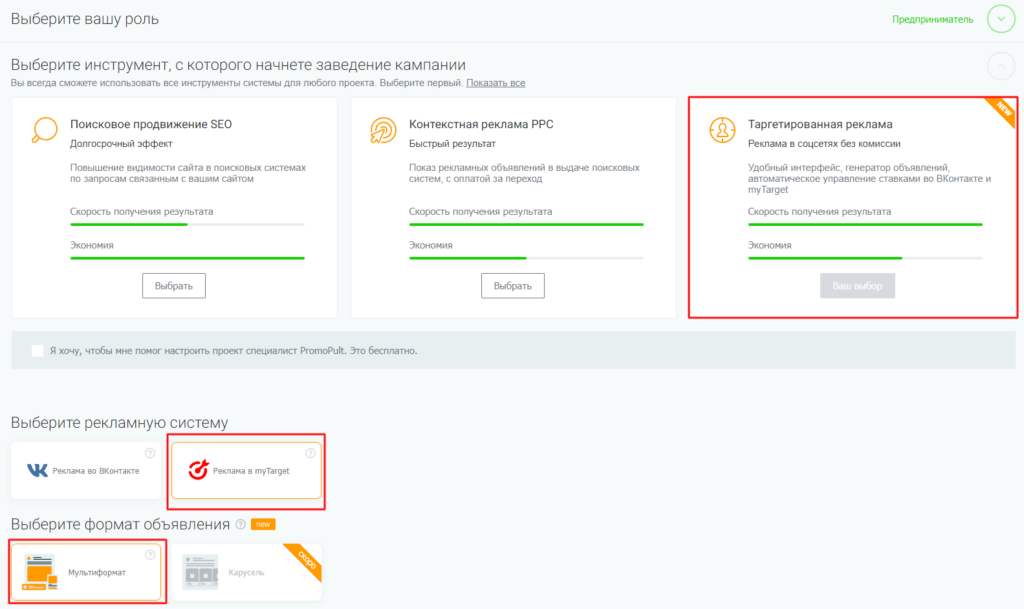The width and height of the screenshot is (1024, 609).
Task: Click the VK logo icon
Action: 37,470
